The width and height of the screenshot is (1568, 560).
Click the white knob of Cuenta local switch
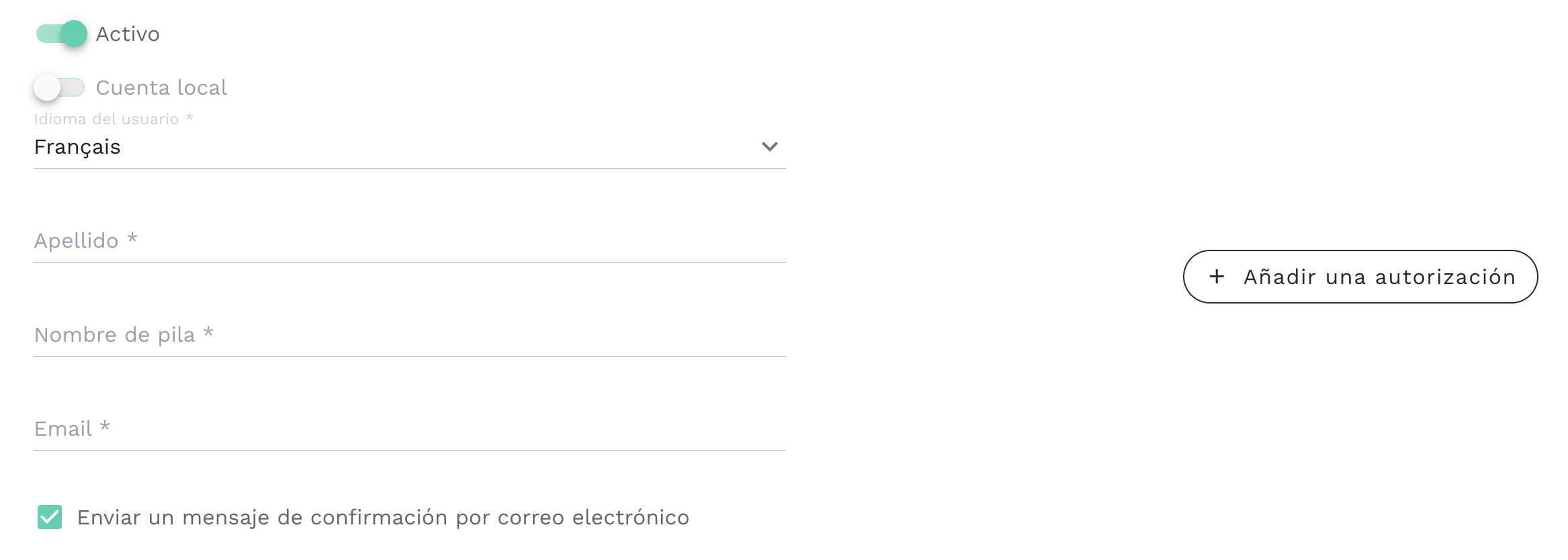pyautogui.click(x=47, y=87)
